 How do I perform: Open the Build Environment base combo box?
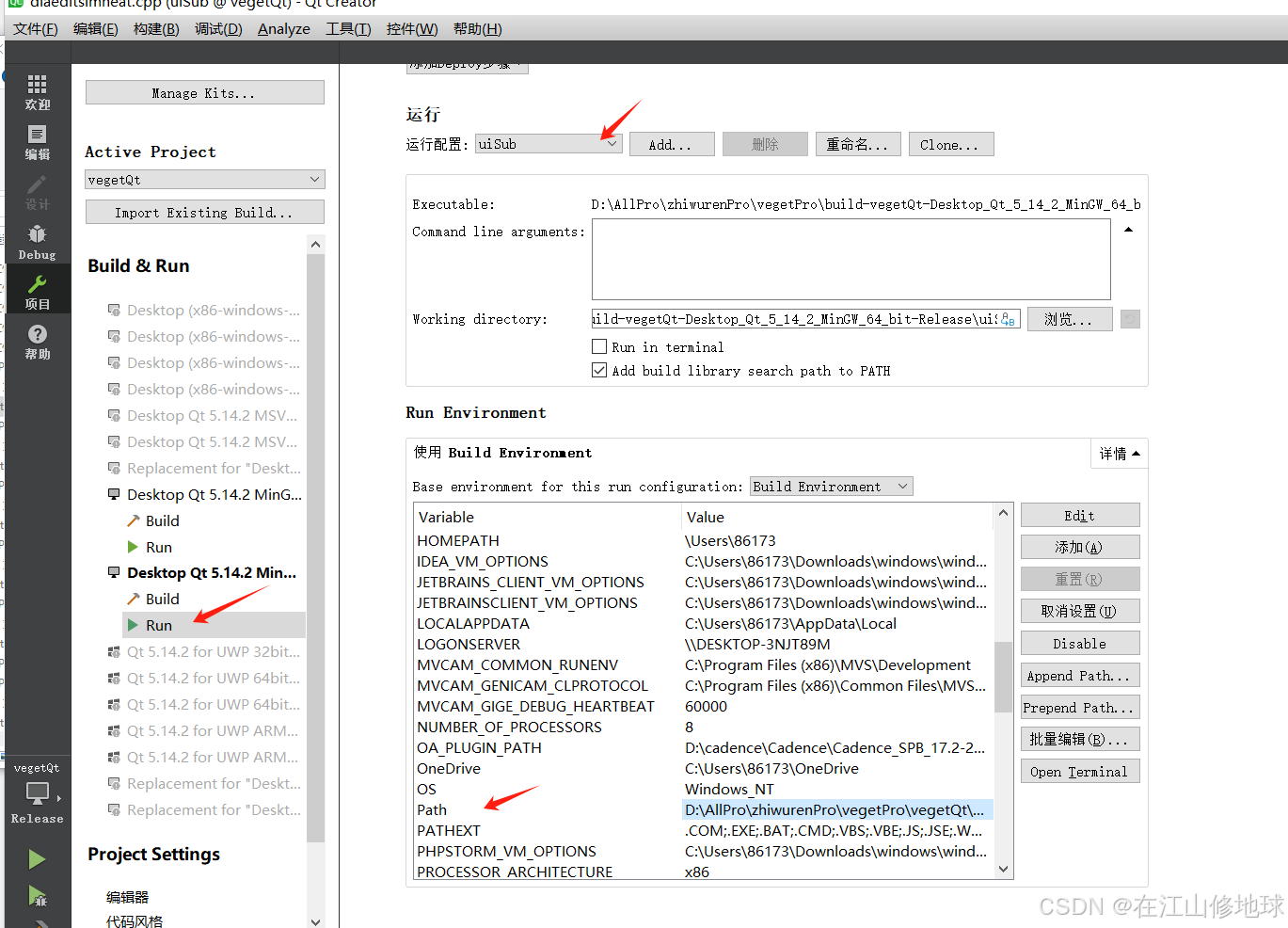coord(831,487)
